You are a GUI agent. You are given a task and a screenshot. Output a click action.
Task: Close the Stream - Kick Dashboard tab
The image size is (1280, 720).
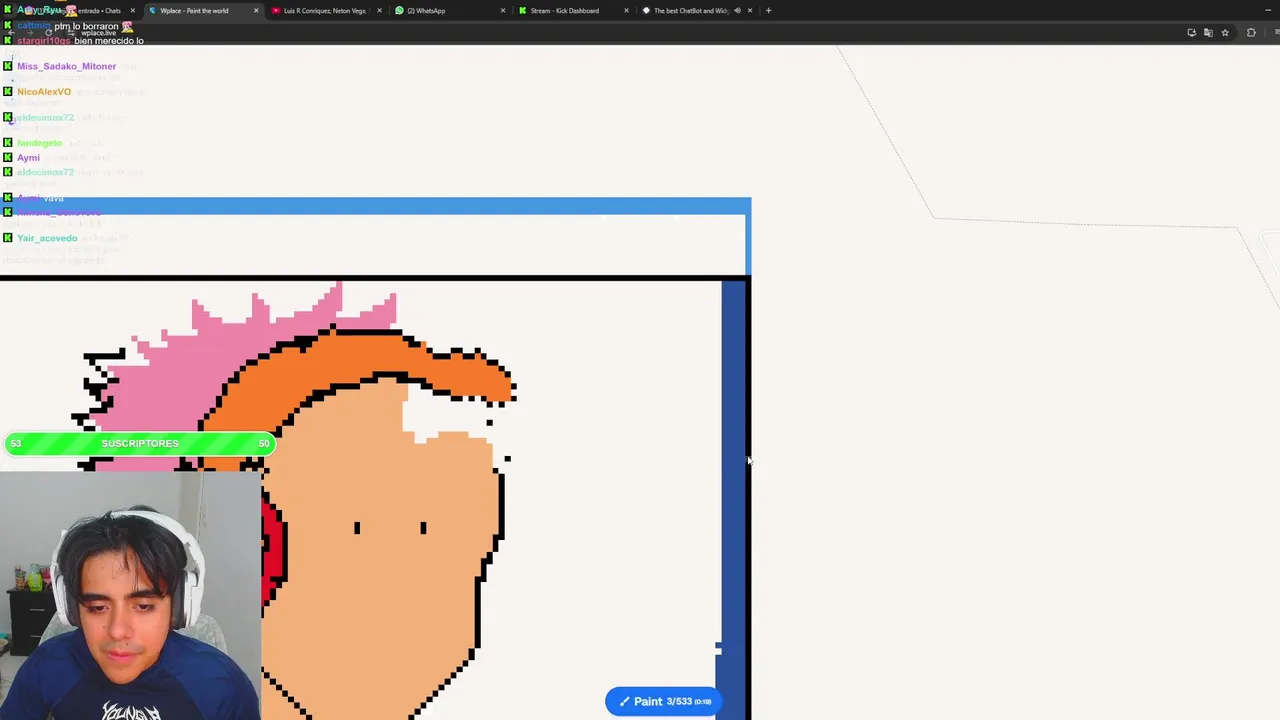[626, 10]
